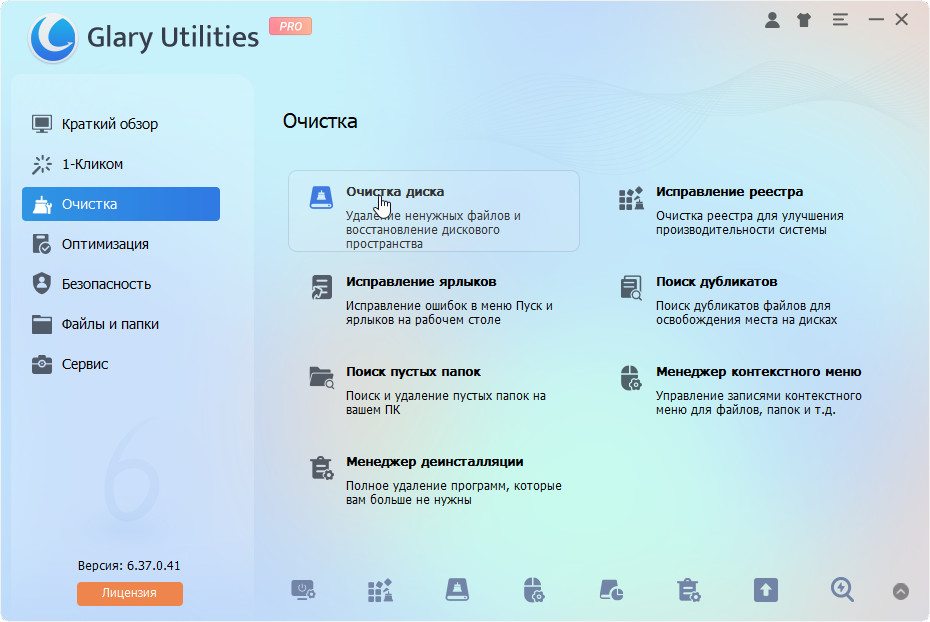Open uninstall manager icon in bottom toolbar
Viewport: 930px width, 622px height.
point(688,590)
